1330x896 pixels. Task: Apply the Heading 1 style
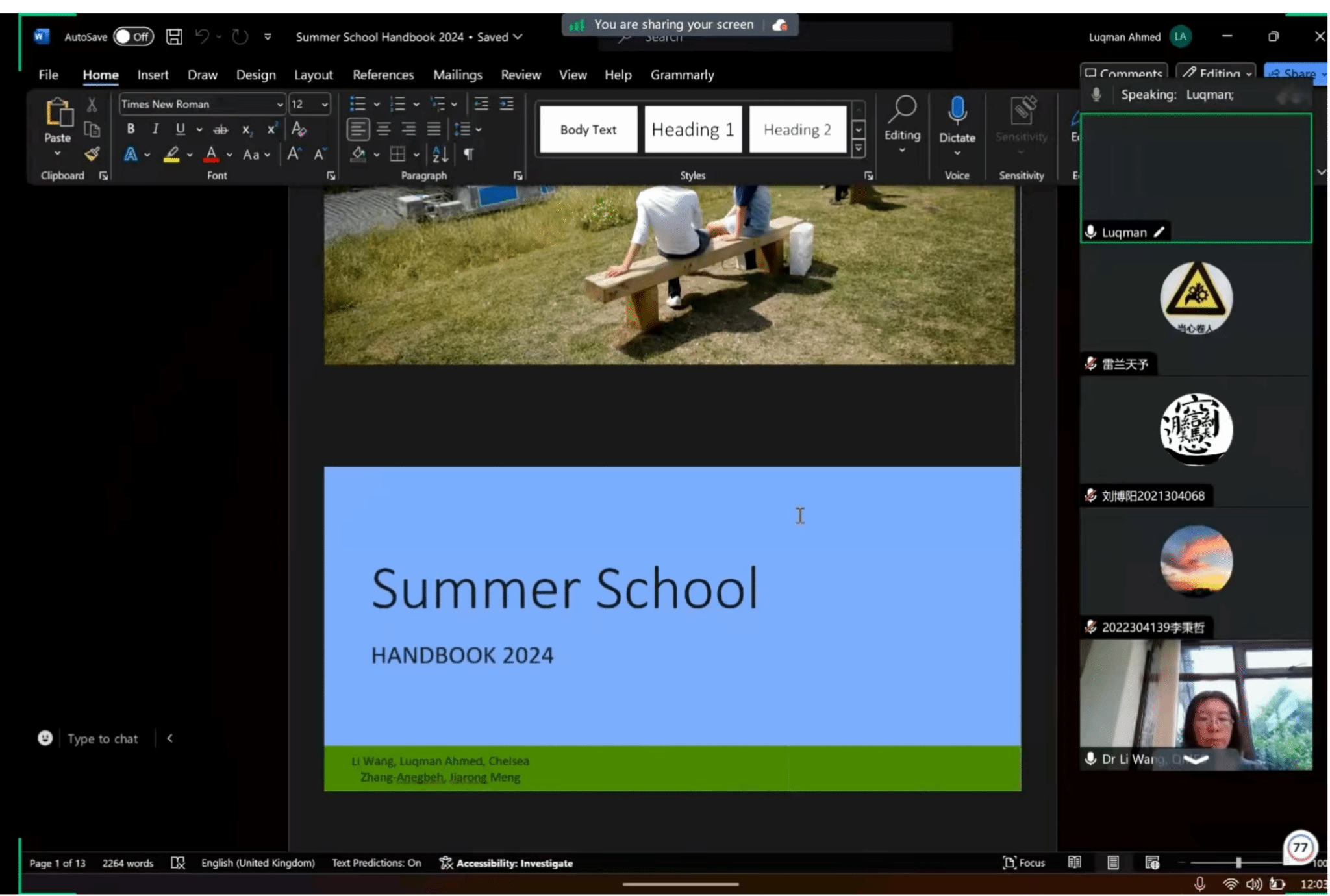pos(692,129)
